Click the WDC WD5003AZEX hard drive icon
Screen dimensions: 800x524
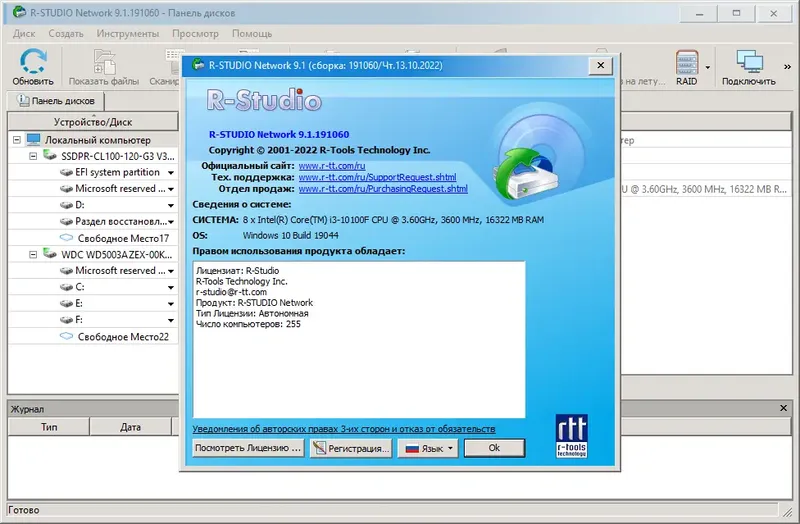coord(50,253)
